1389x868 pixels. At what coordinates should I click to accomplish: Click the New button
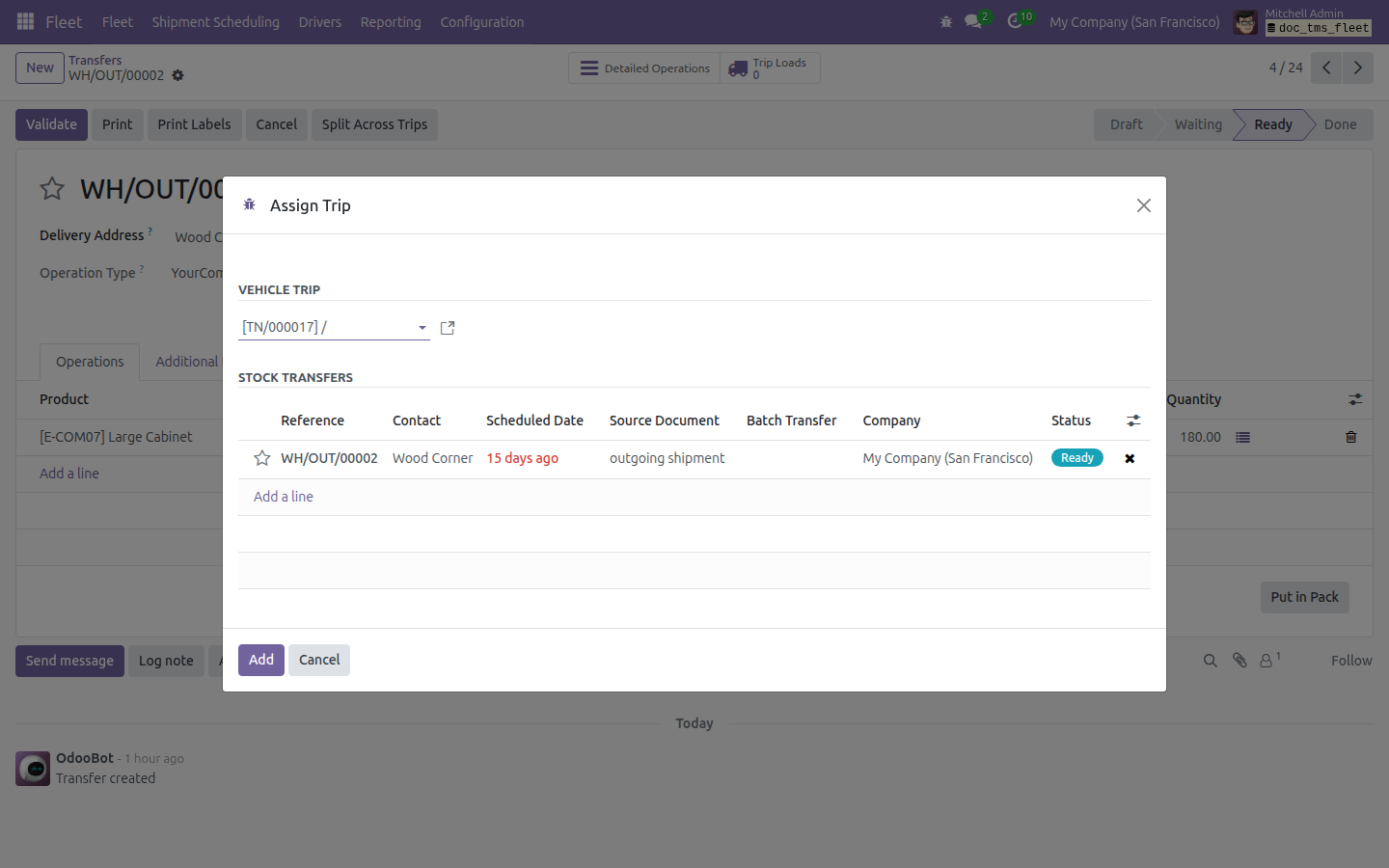[40, 68]
